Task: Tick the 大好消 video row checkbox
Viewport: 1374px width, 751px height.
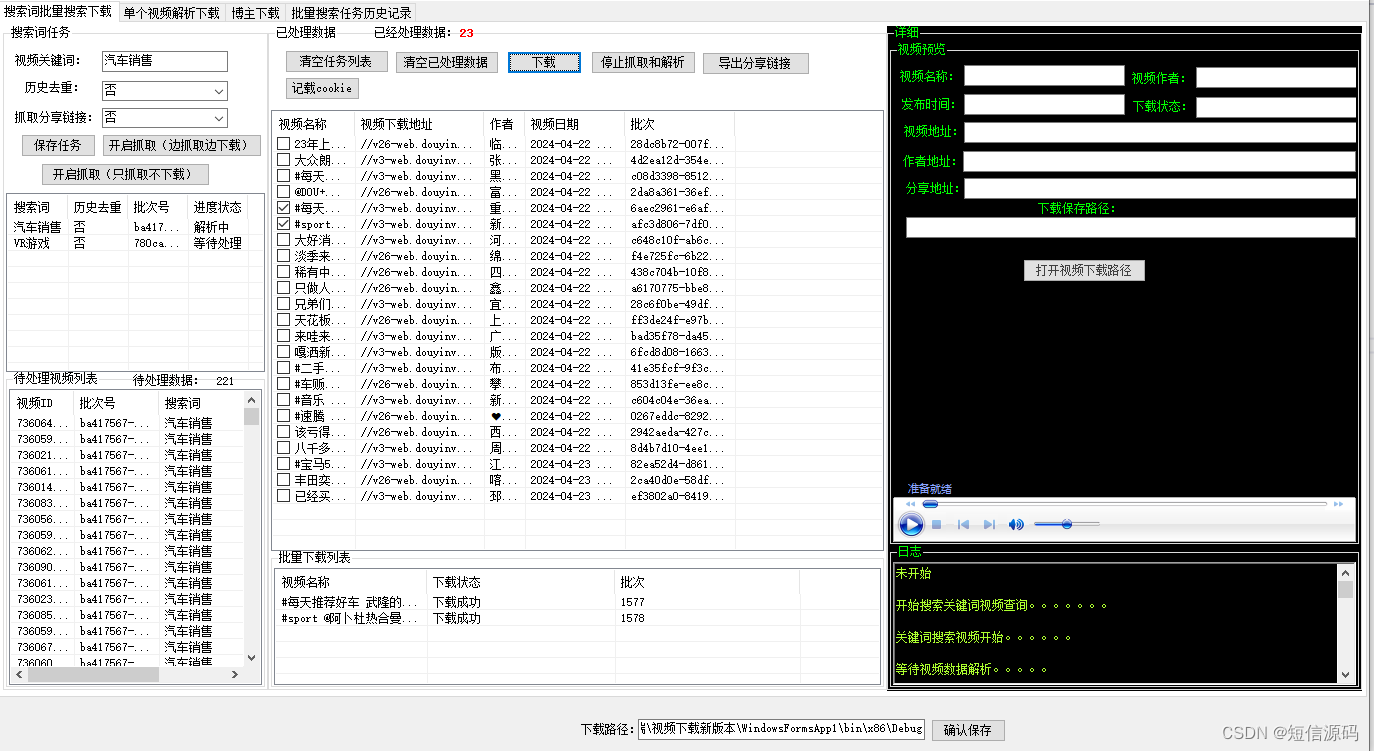Action: point(284,240)
